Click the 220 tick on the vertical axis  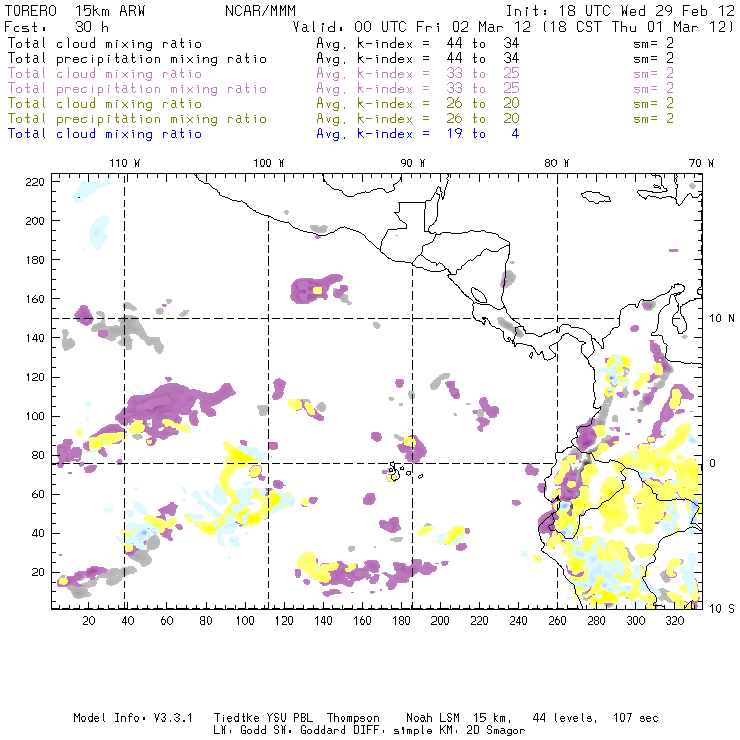pos(36,181)
